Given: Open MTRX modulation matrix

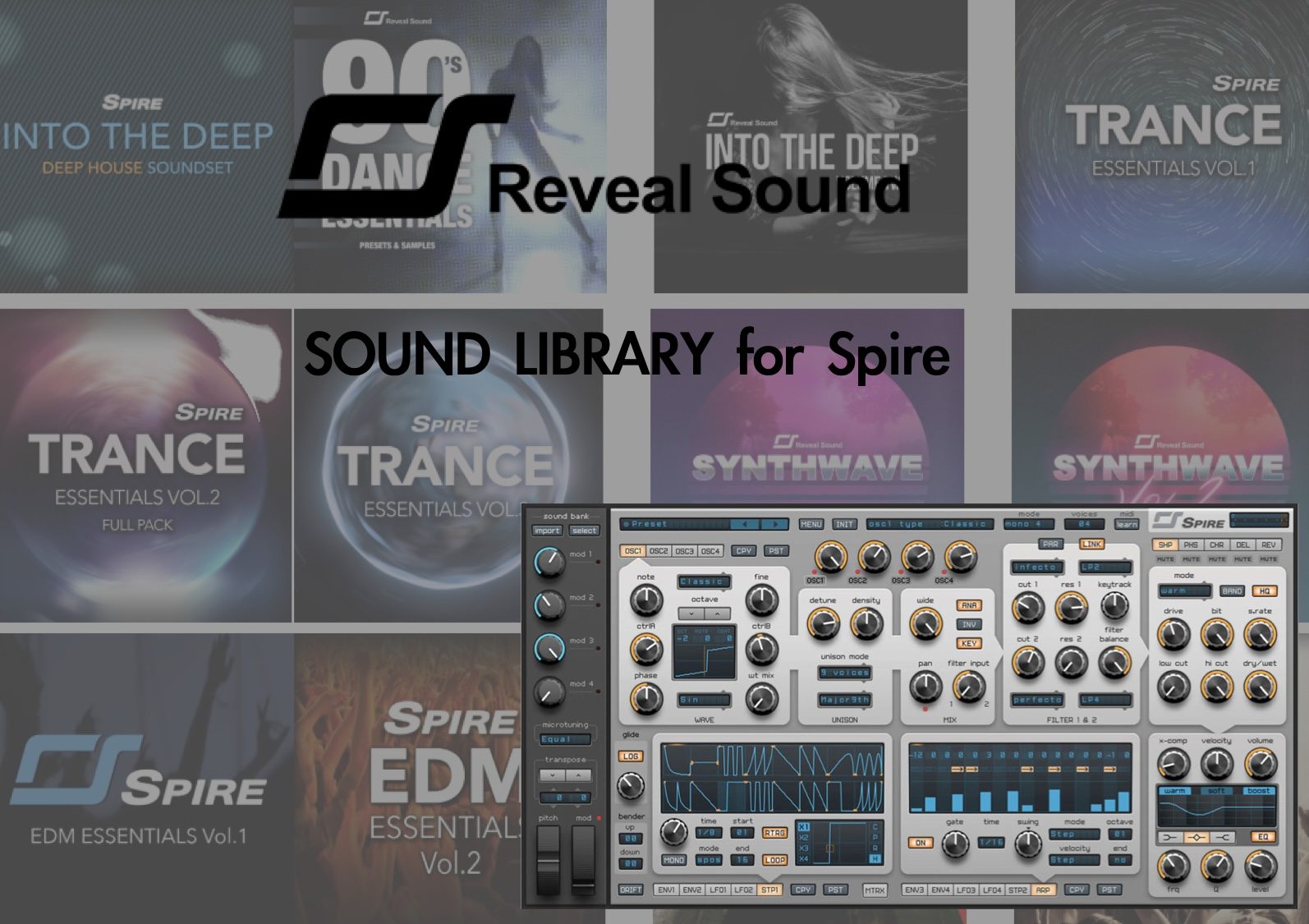Looking at the screenshot, I should (x=875, y=890).
